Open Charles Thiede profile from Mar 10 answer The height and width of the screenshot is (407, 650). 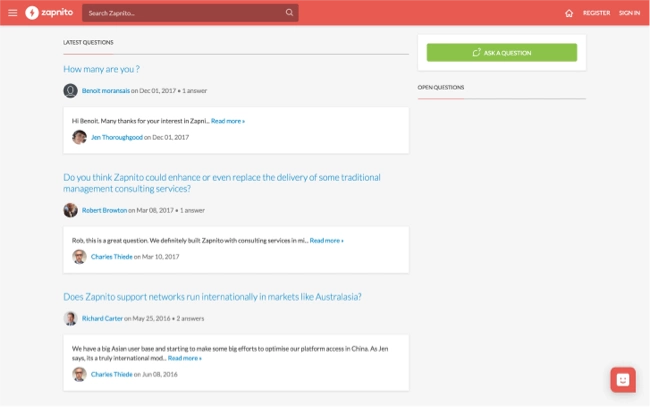click(x=112, y=257)
